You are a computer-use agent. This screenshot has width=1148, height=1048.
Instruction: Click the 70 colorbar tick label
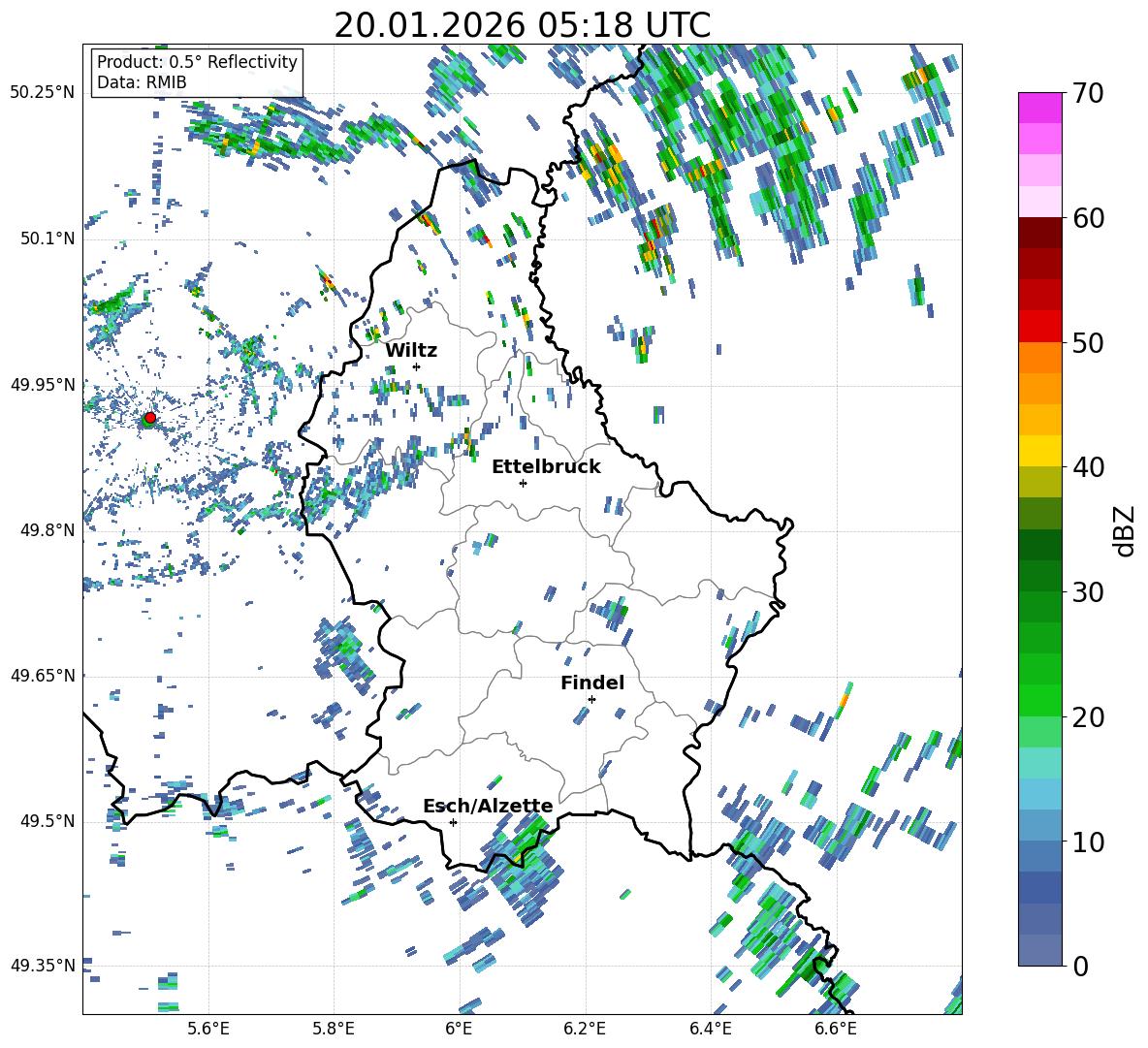[x=1088, y=93]
